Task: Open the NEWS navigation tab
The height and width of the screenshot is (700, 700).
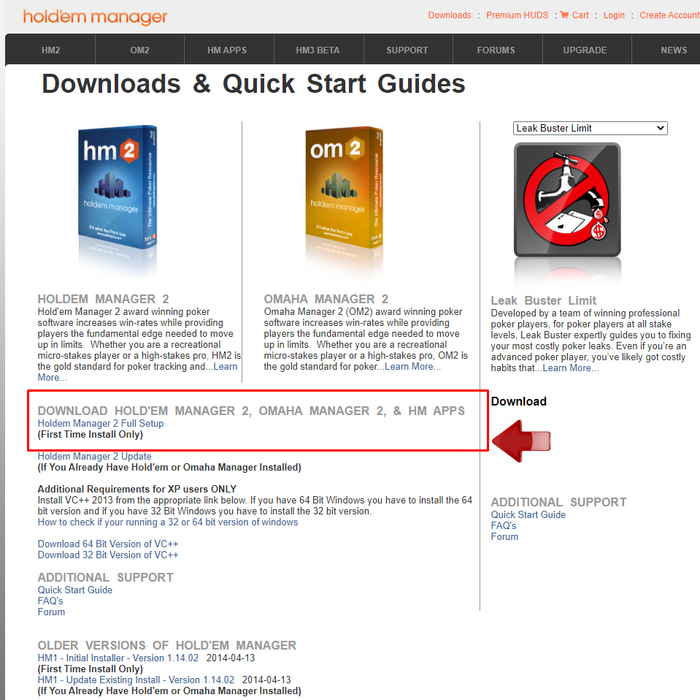Action: coord(674,50)
